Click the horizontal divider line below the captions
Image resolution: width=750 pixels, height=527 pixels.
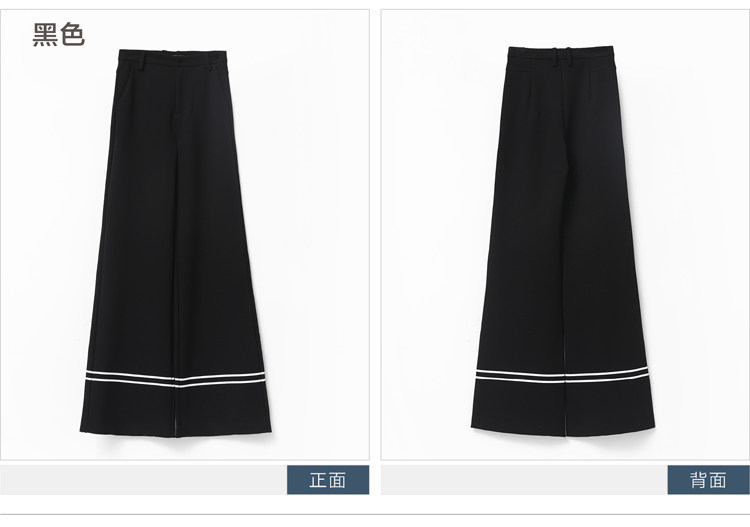pyautogui.click(x=375, y=515)
